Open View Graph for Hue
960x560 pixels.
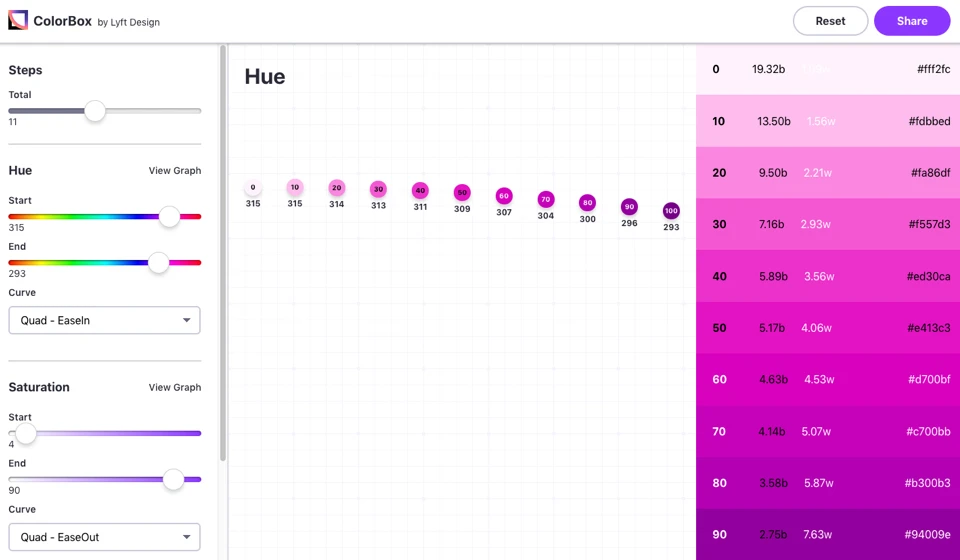point(174,170)
